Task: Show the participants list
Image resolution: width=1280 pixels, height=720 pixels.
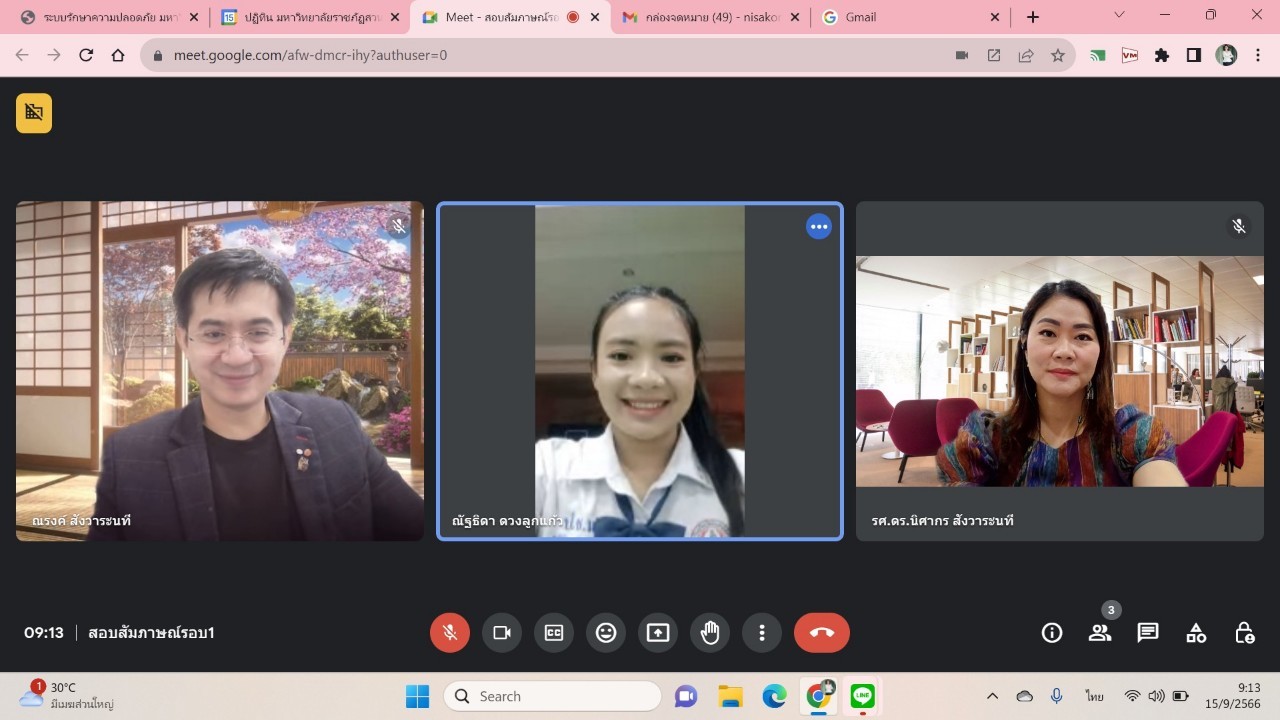Action: (x=1100, y=633)
